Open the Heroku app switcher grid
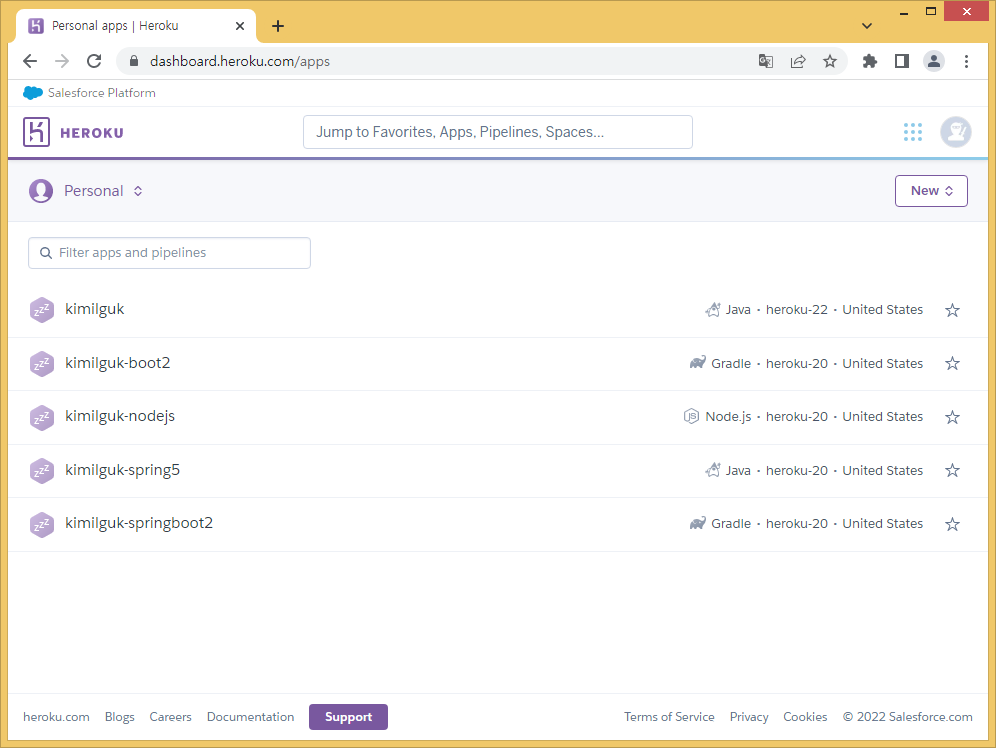Image resolution: width=996 pixels, height=748 pixels. point(913,132)
